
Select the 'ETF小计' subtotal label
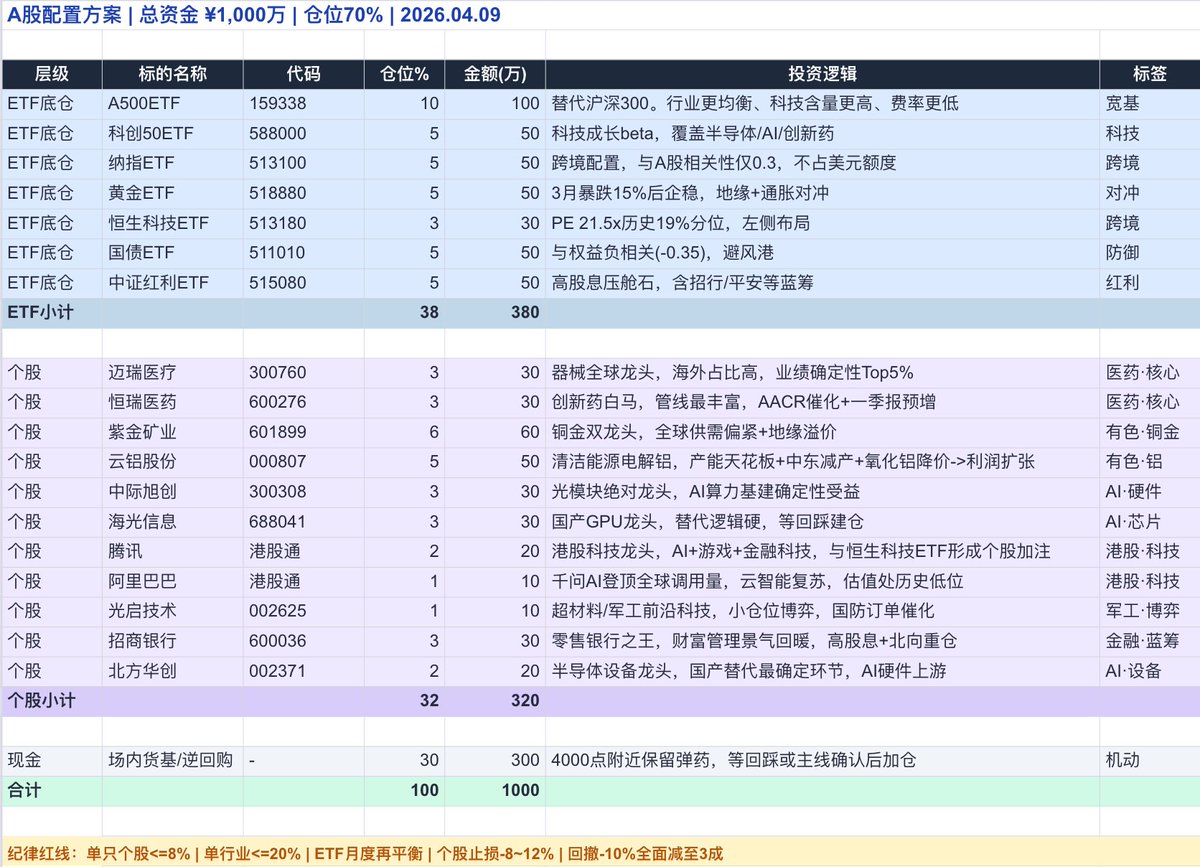tap(52, 313)
